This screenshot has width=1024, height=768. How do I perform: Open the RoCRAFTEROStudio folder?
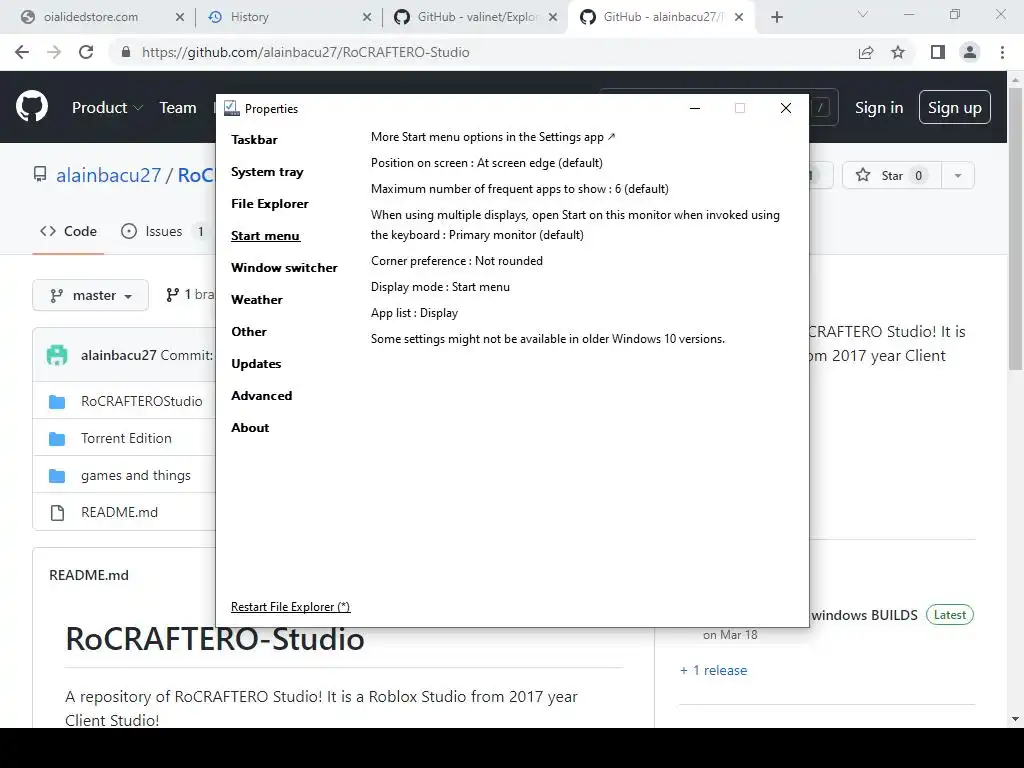(142, 401)
